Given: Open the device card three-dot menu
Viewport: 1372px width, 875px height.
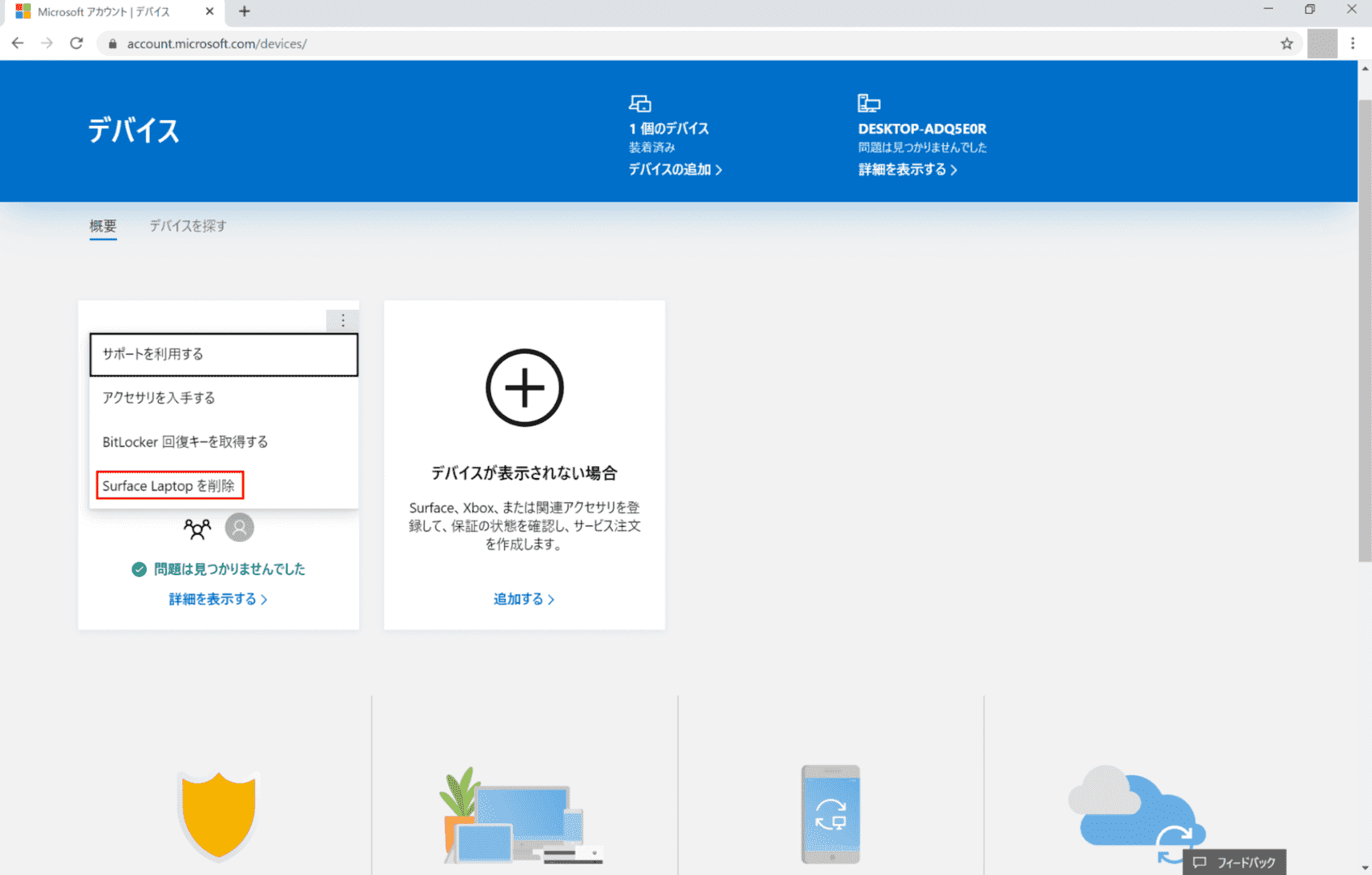Looking at the screenshot, I should [343, 321].
